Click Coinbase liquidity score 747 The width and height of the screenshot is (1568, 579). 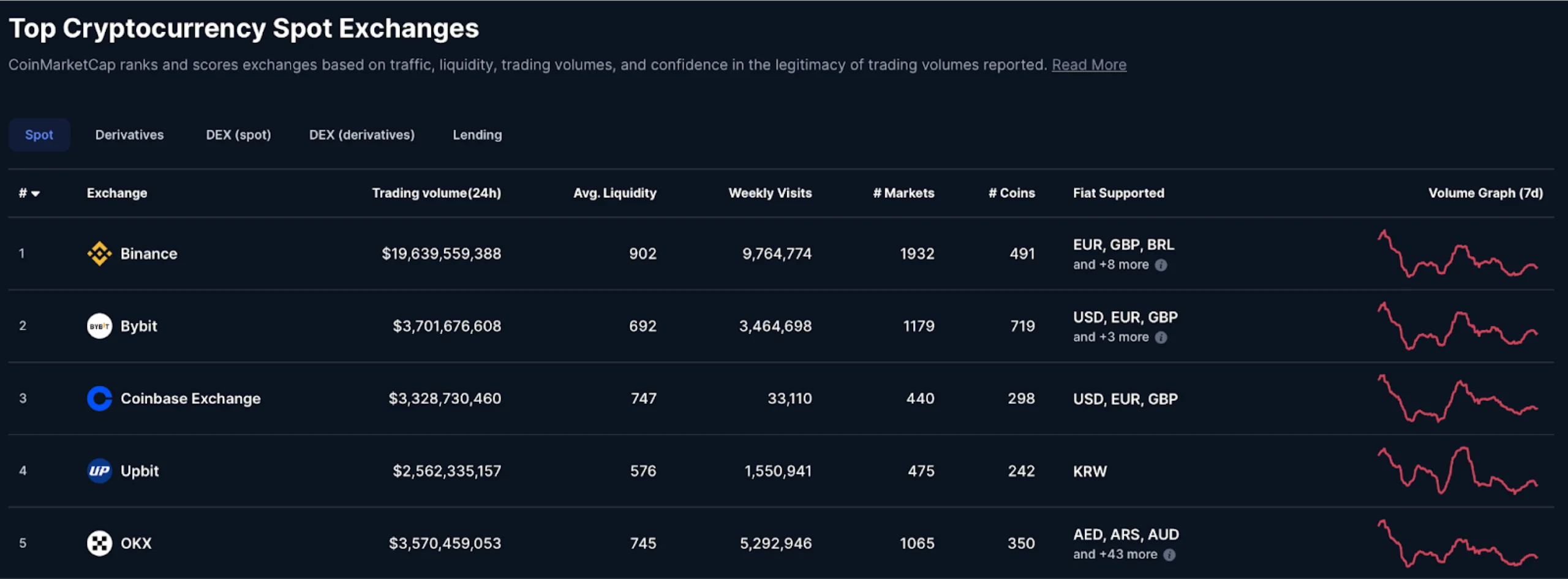(643, 398)
